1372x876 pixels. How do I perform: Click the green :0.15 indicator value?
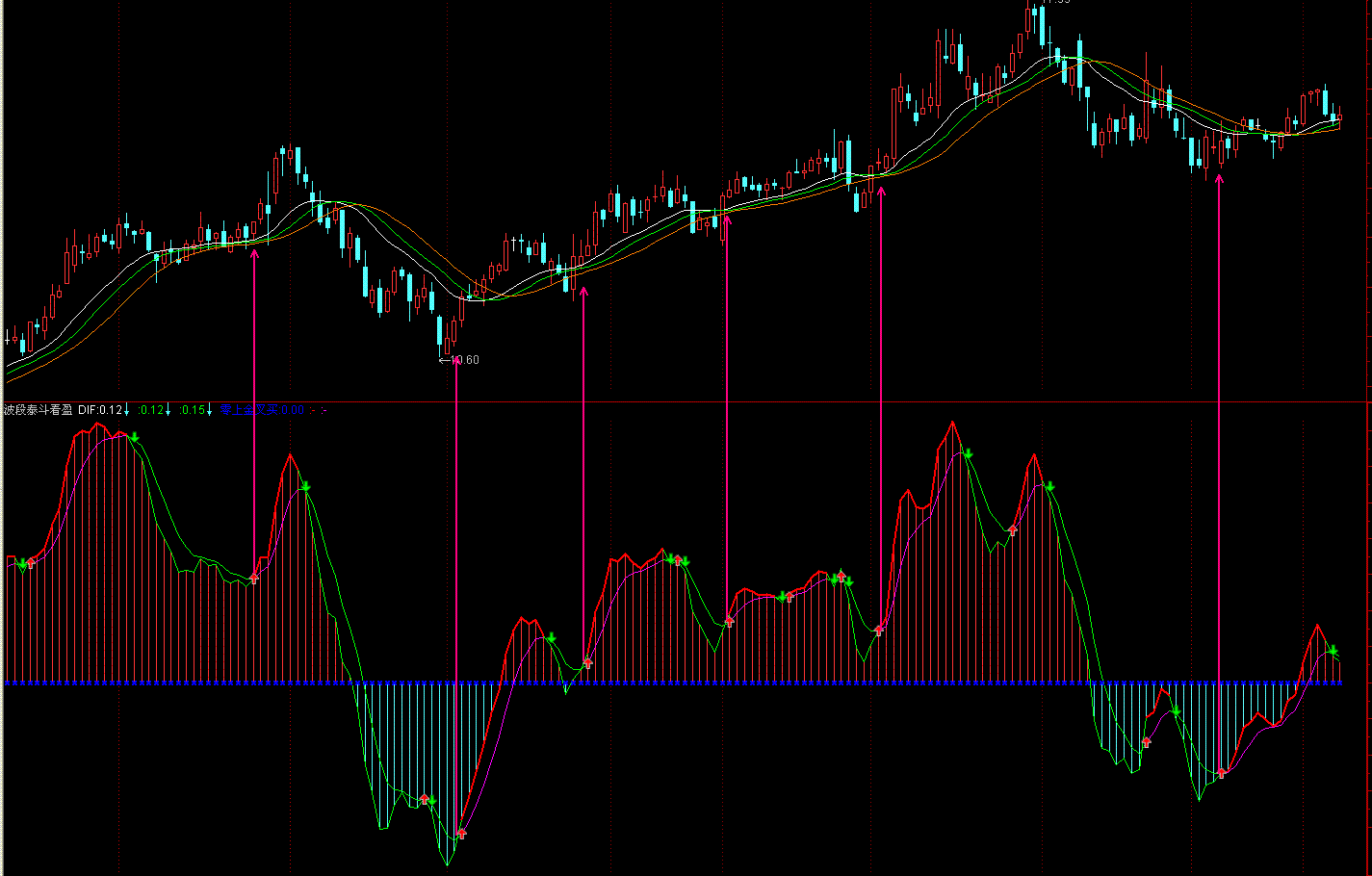click(192, 410)
